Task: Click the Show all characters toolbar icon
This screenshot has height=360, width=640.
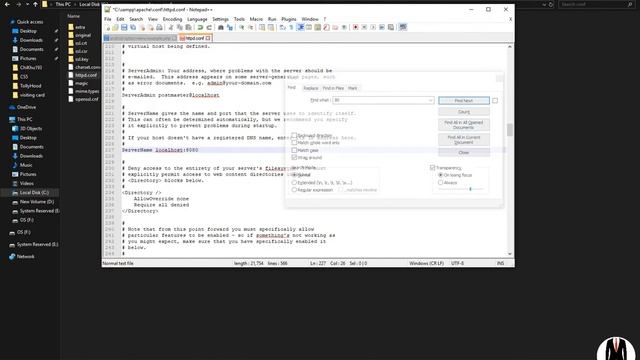Action: point(291,27)
